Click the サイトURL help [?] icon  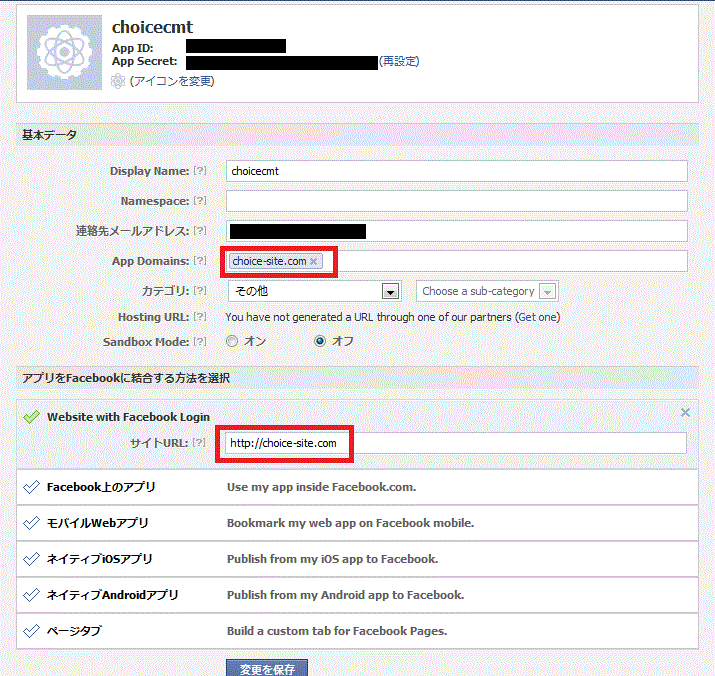tap(200, 442)
